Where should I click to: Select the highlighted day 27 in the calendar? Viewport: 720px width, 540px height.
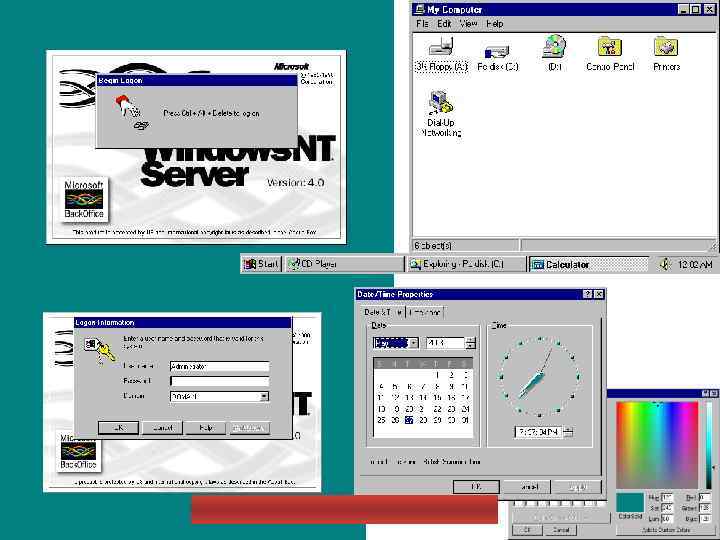point(409,420)
